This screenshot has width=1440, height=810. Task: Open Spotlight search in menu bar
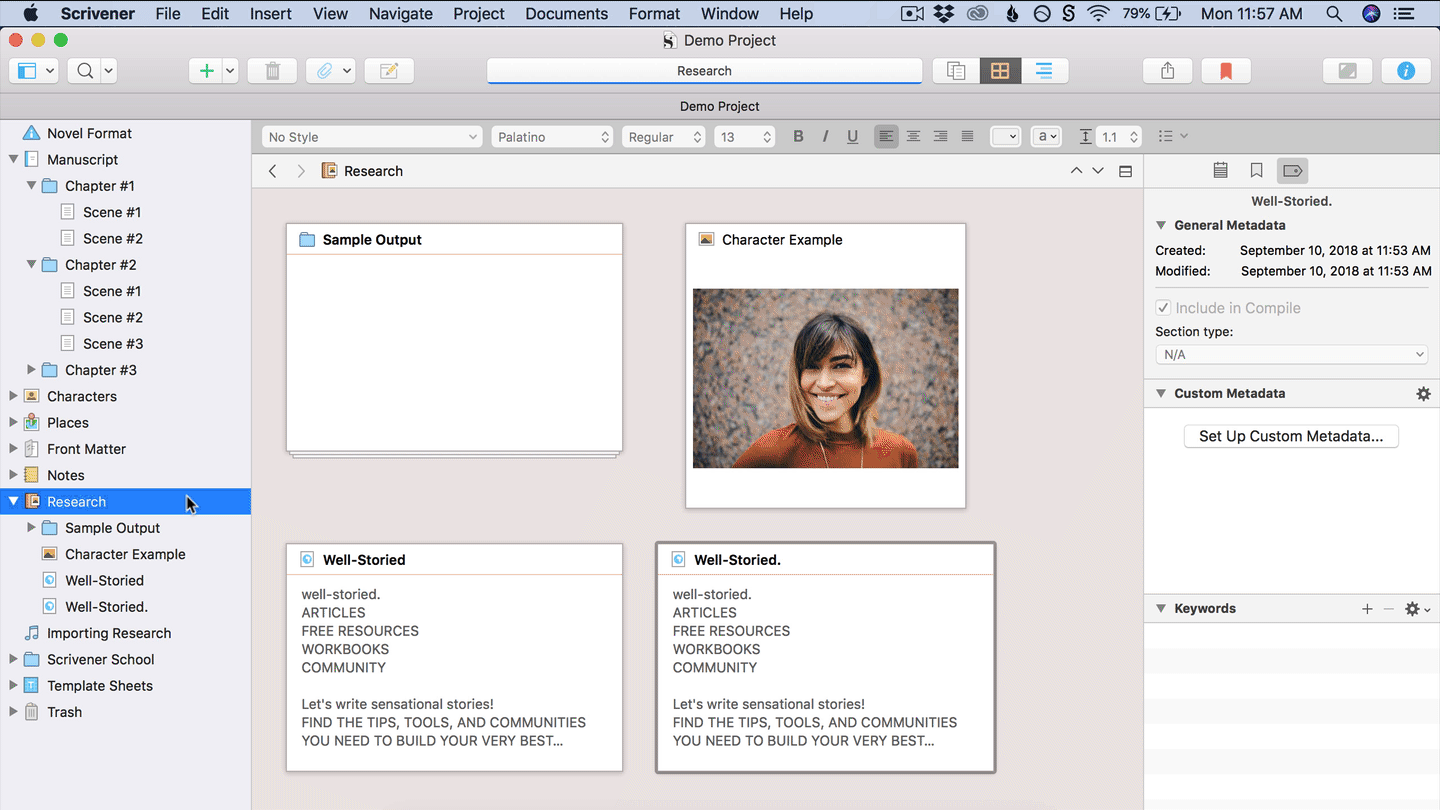click(1333, 14)
